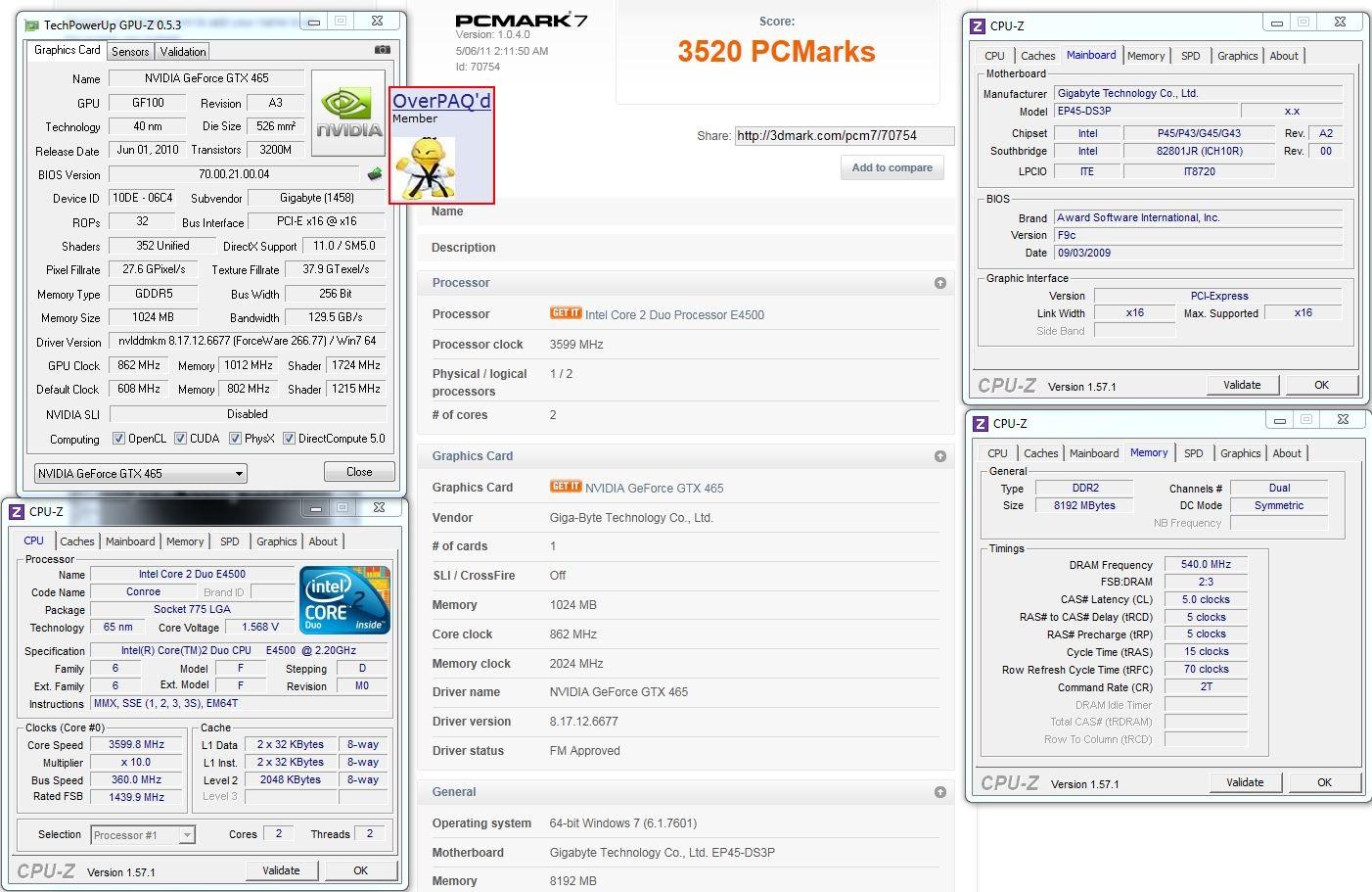The height and width of the screenshot is (892, 1372).
Task: Open the Processor #1 selection dropdown
Action: (143, 835)
